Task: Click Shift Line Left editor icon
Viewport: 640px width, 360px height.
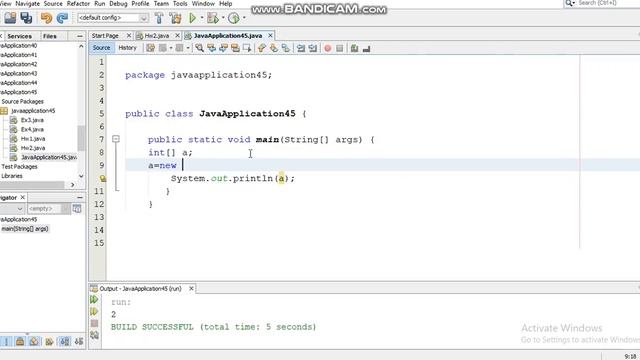Action: tap(301, 48)
